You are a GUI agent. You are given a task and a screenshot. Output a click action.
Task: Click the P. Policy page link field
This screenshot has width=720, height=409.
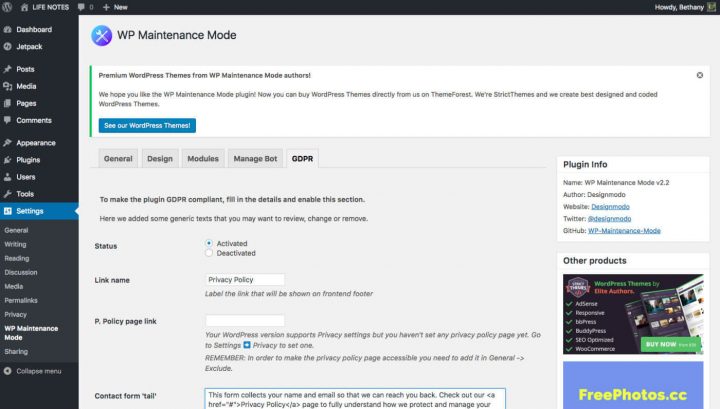coord(244,320)
